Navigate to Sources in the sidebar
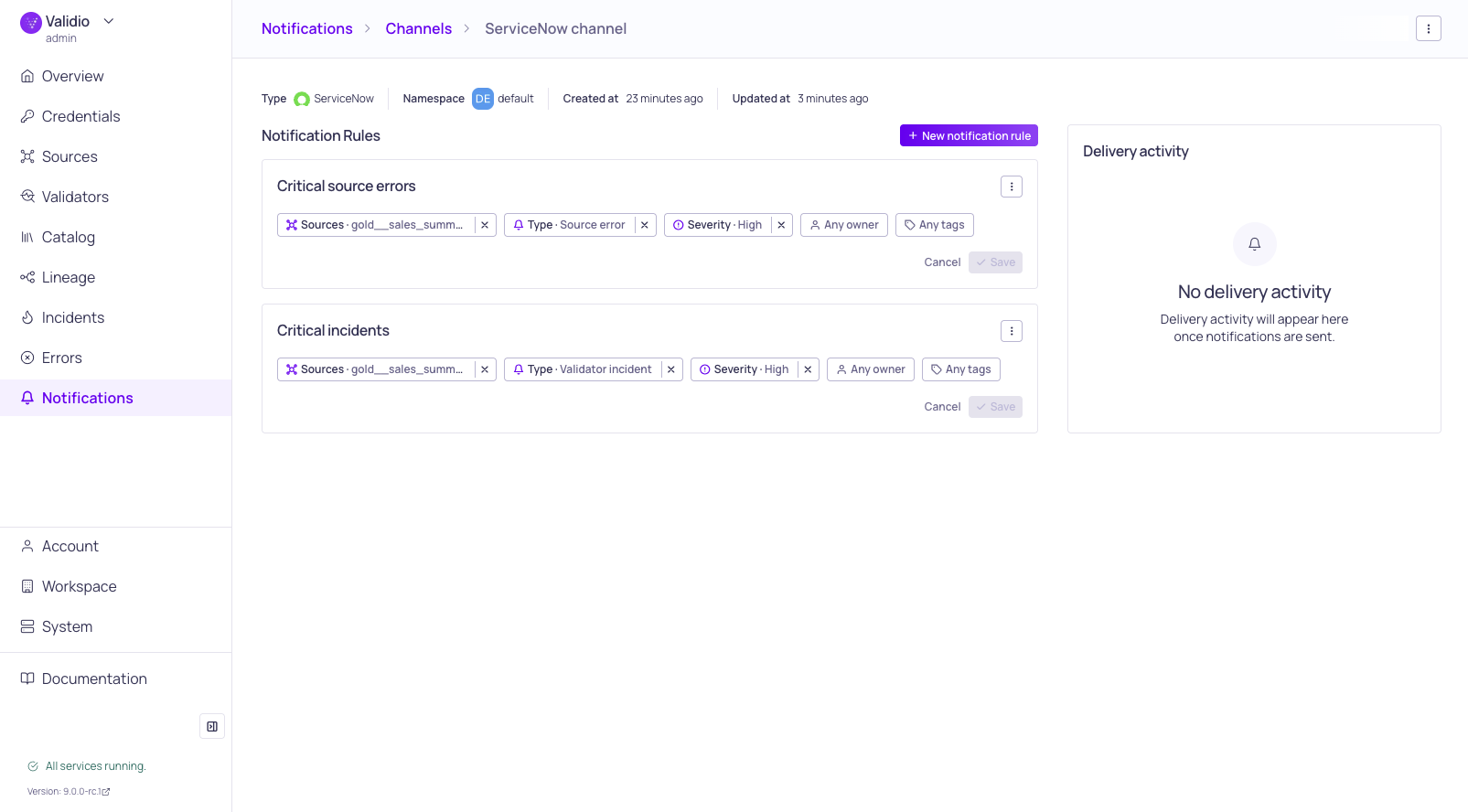Image resolution: width=1468 pixels, height=812 pixels. click(x=115, y=156)
